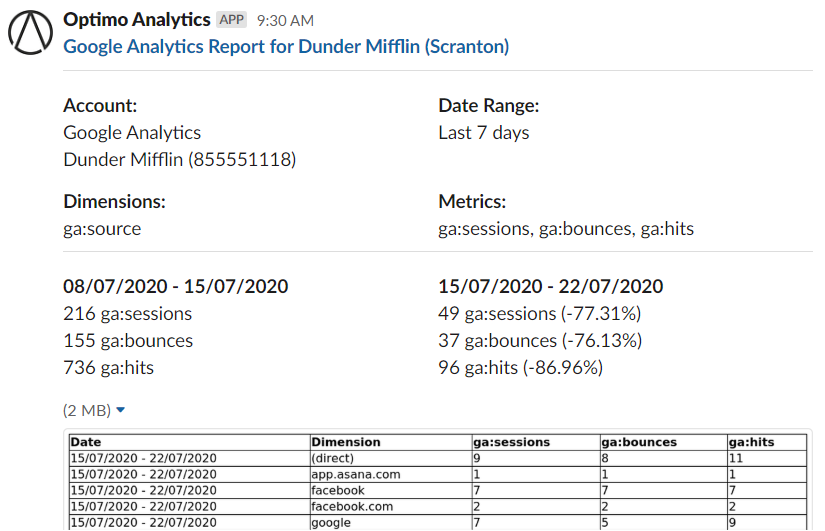Select 96 ga:hits (-86.96%) value
Image resolution: width=825 pixels, height=531 pixels.
[521, 367]
